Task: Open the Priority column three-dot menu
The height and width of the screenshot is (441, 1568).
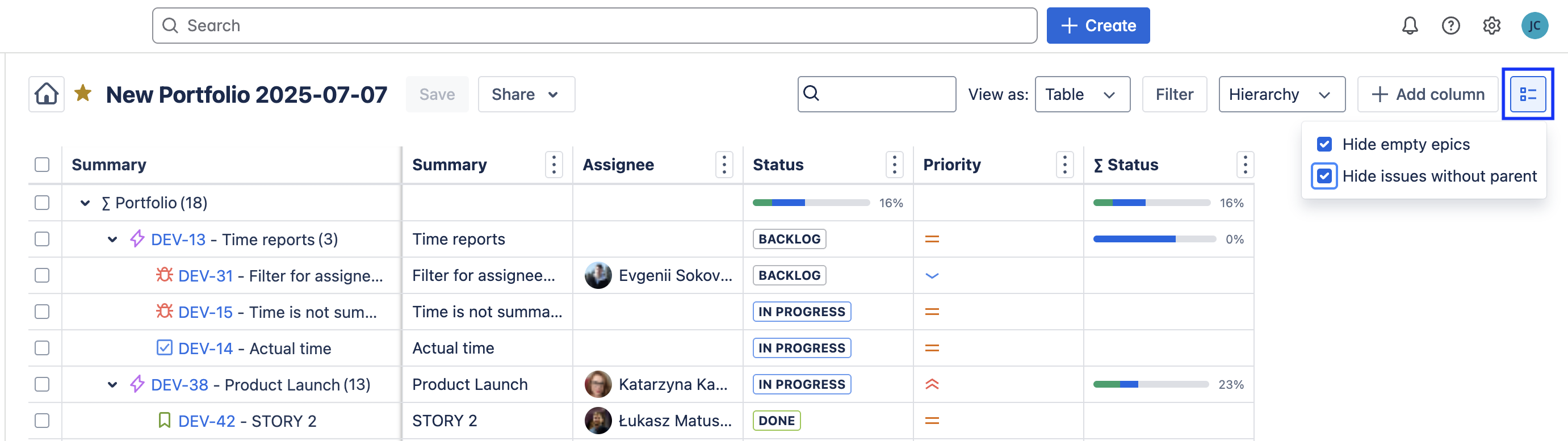Action: 1064,165
